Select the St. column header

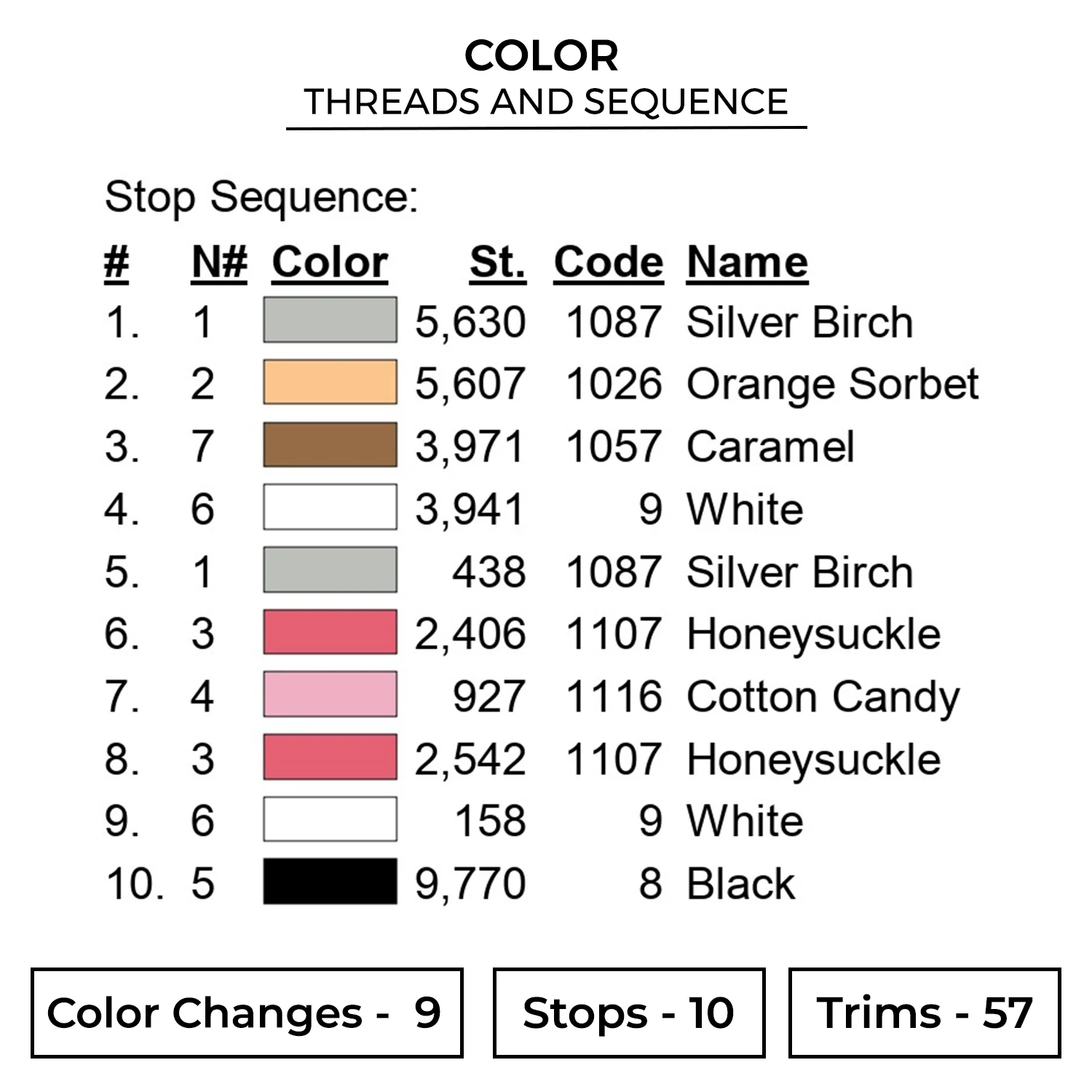pos(497,262)
